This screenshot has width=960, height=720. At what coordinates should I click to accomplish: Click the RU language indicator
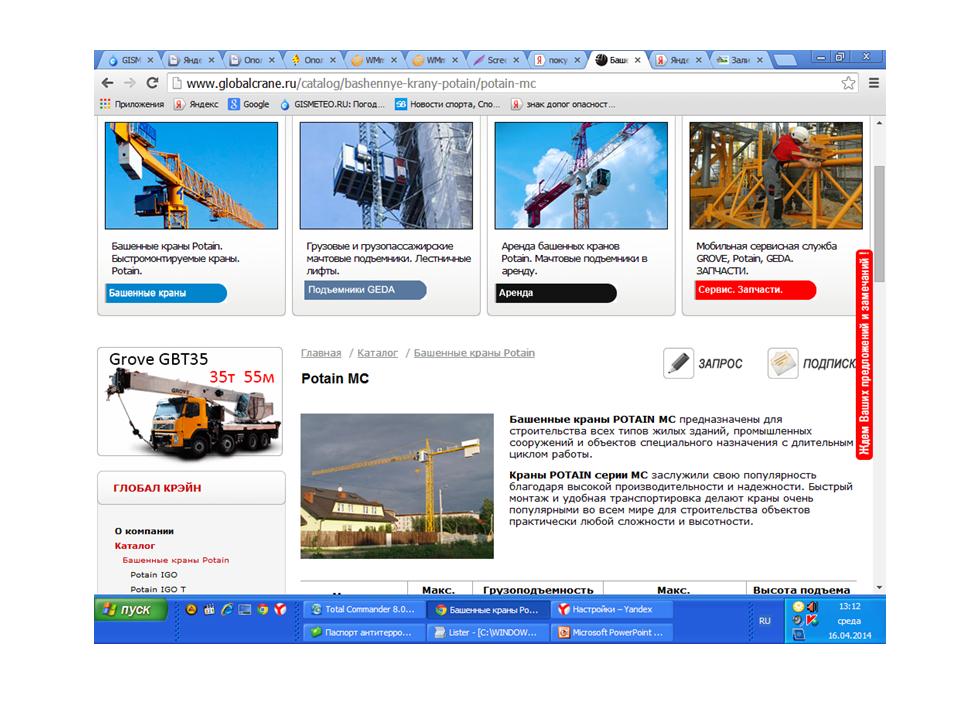coord(765,621)
